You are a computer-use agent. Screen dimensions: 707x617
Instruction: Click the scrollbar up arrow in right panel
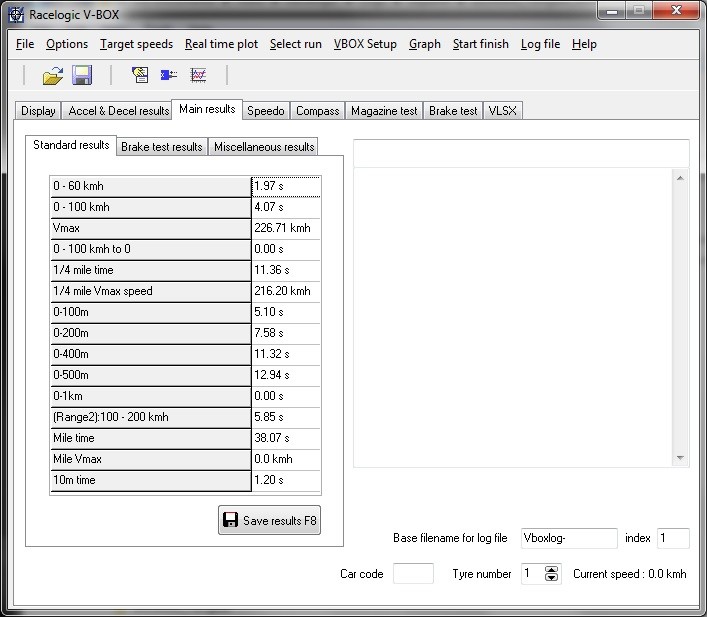coord(681,178)
